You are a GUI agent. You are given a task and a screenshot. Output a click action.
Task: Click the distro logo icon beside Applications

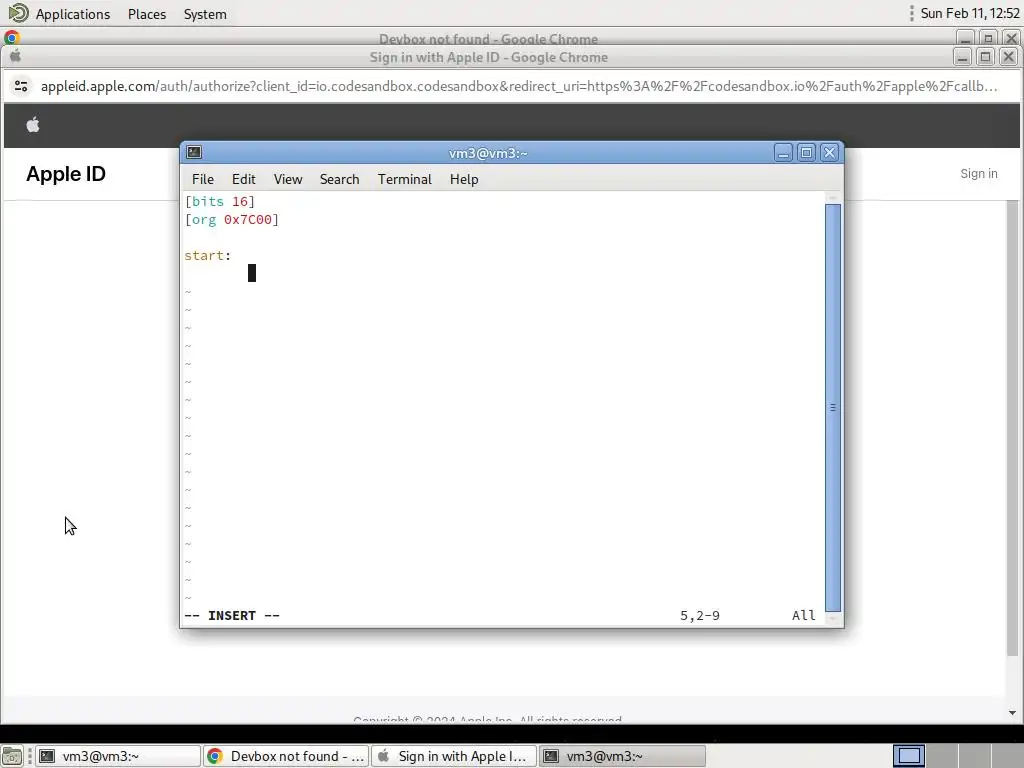18,12
